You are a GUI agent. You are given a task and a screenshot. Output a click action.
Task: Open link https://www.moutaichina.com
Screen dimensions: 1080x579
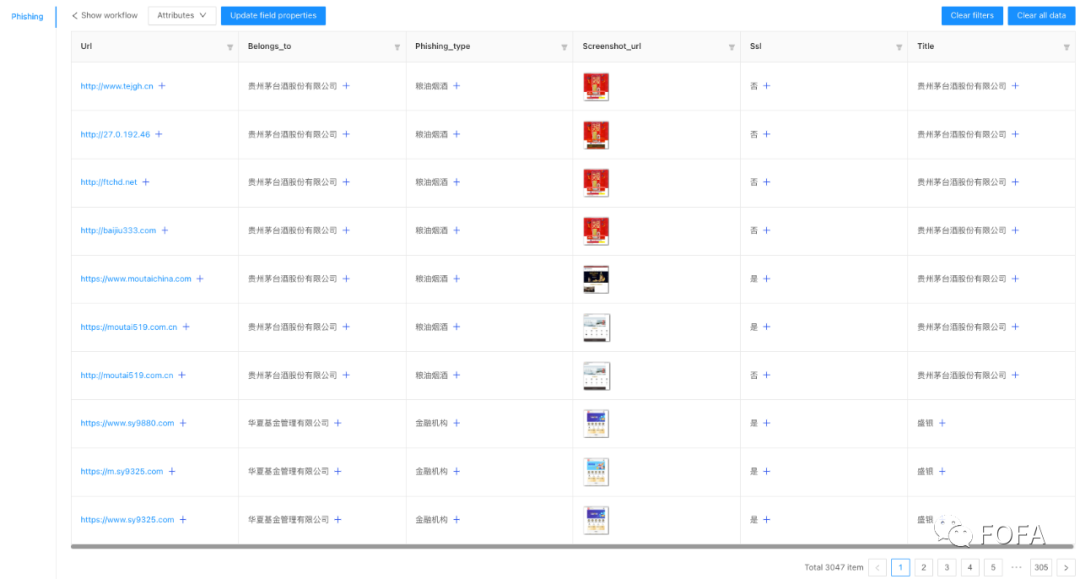point(136,279)
